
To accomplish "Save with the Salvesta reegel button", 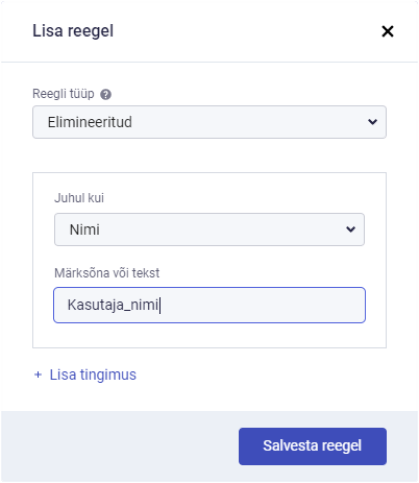I will point(313,446).
